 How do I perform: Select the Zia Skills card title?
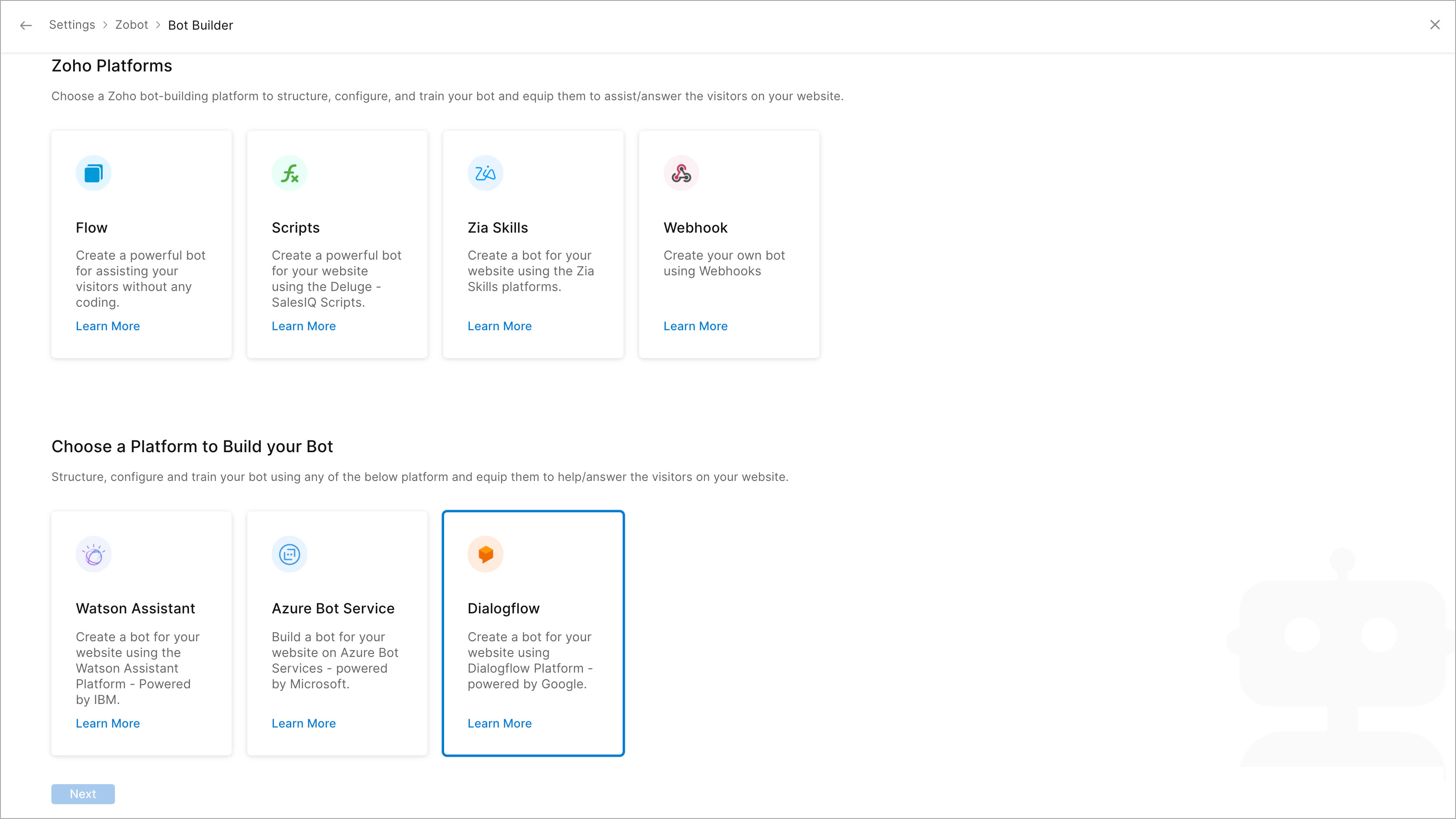[x=498, y=227]
